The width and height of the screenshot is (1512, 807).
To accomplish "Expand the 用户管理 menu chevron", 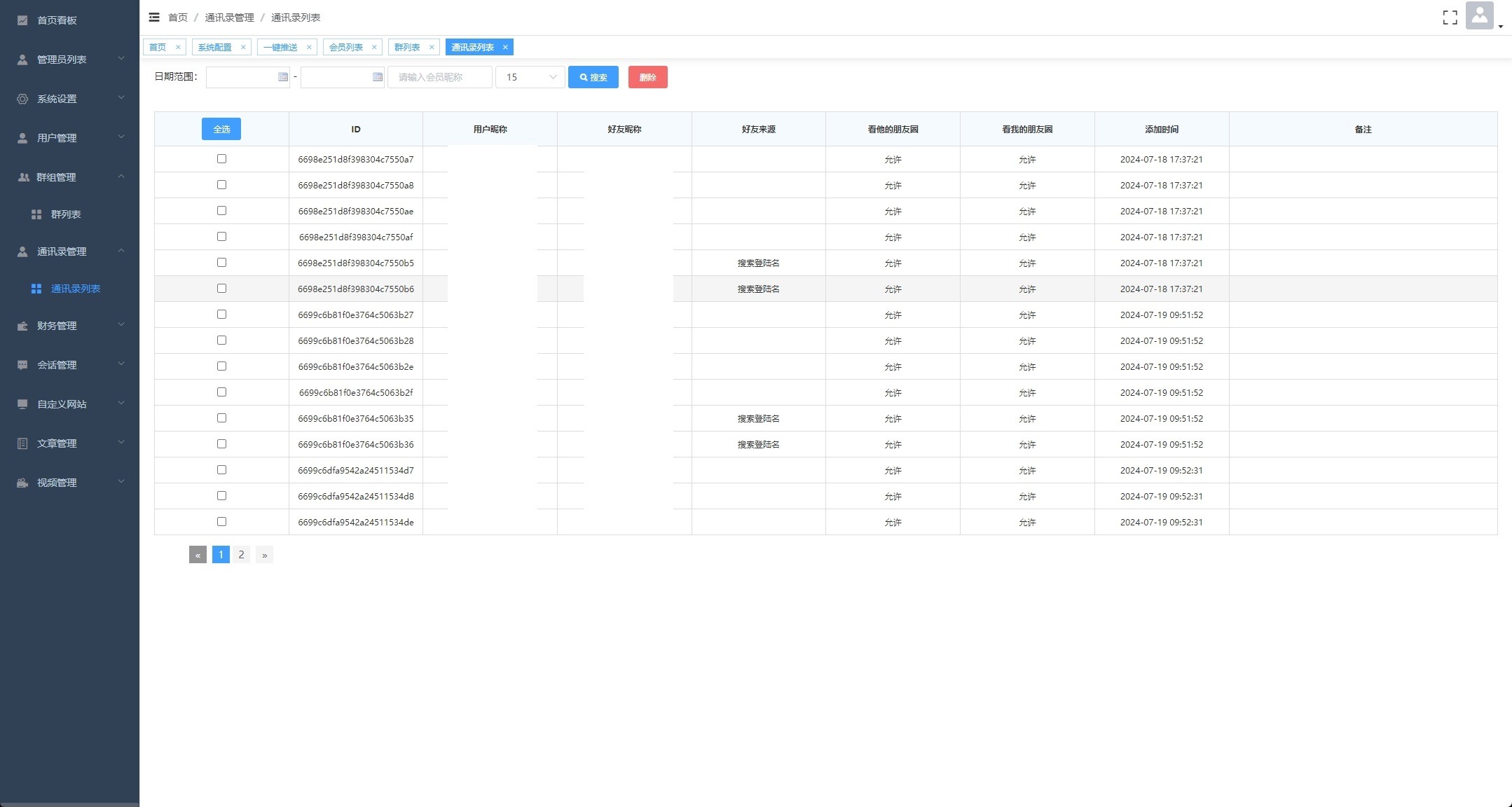I will pyautogui.click(x=121, y=137).
